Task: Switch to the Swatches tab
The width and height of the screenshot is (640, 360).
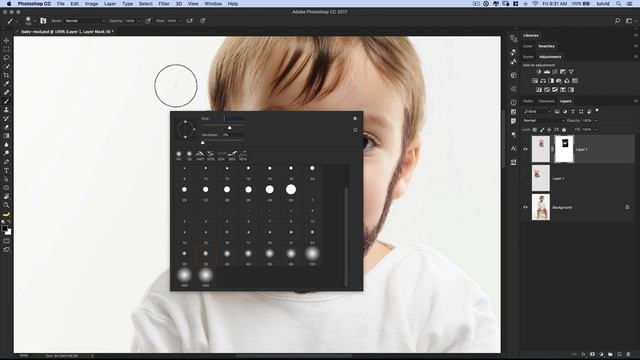Action: [x=546, y=46]
